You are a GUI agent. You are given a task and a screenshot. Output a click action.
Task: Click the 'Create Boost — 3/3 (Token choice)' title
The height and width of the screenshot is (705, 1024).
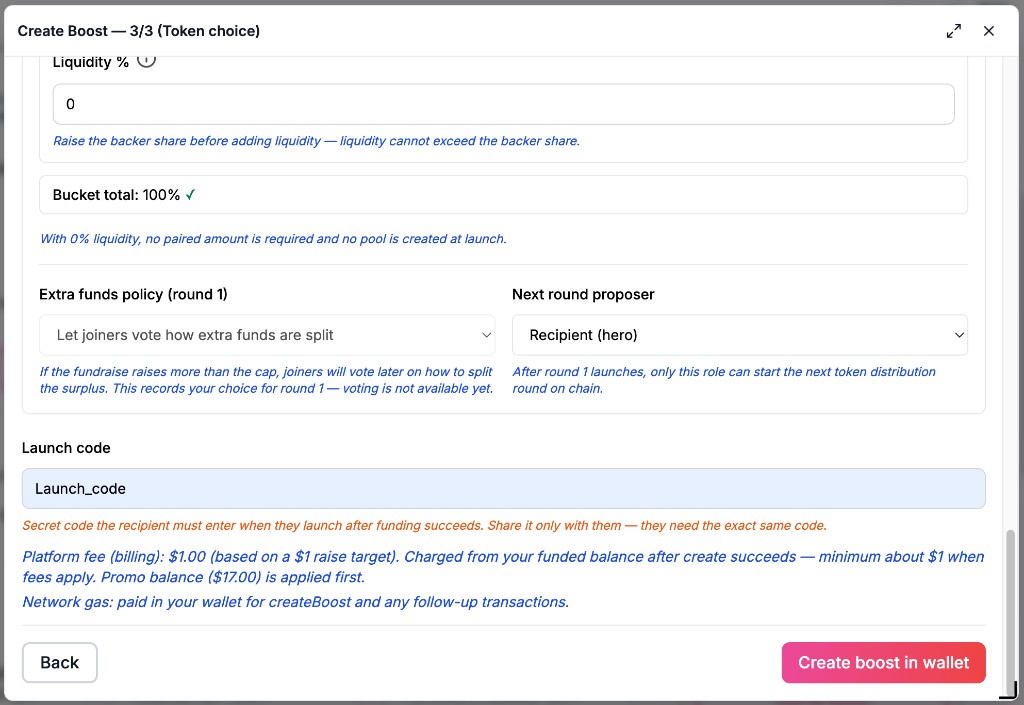pyautogui.click(x=138, y=31)
